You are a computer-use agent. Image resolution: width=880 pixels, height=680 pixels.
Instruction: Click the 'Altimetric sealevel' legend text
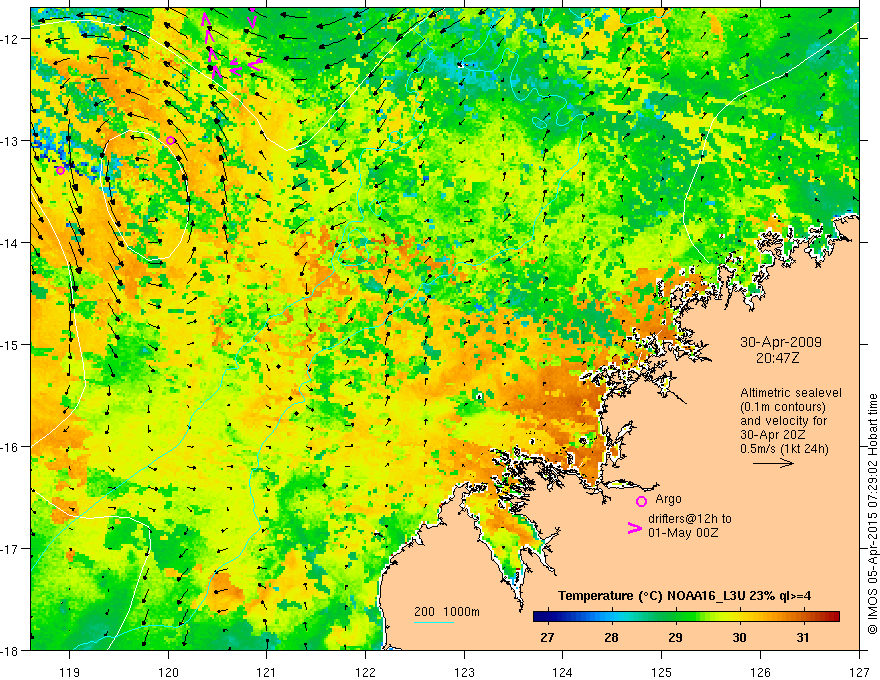pyautogui.click(x=791, y=393)
